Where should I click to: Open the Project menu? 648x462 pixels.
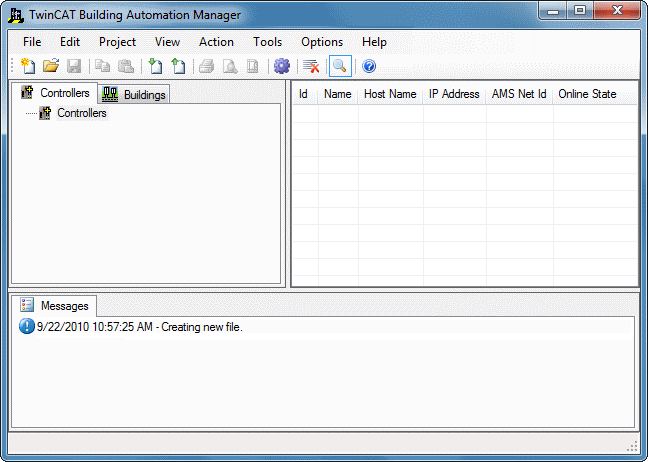117,42
